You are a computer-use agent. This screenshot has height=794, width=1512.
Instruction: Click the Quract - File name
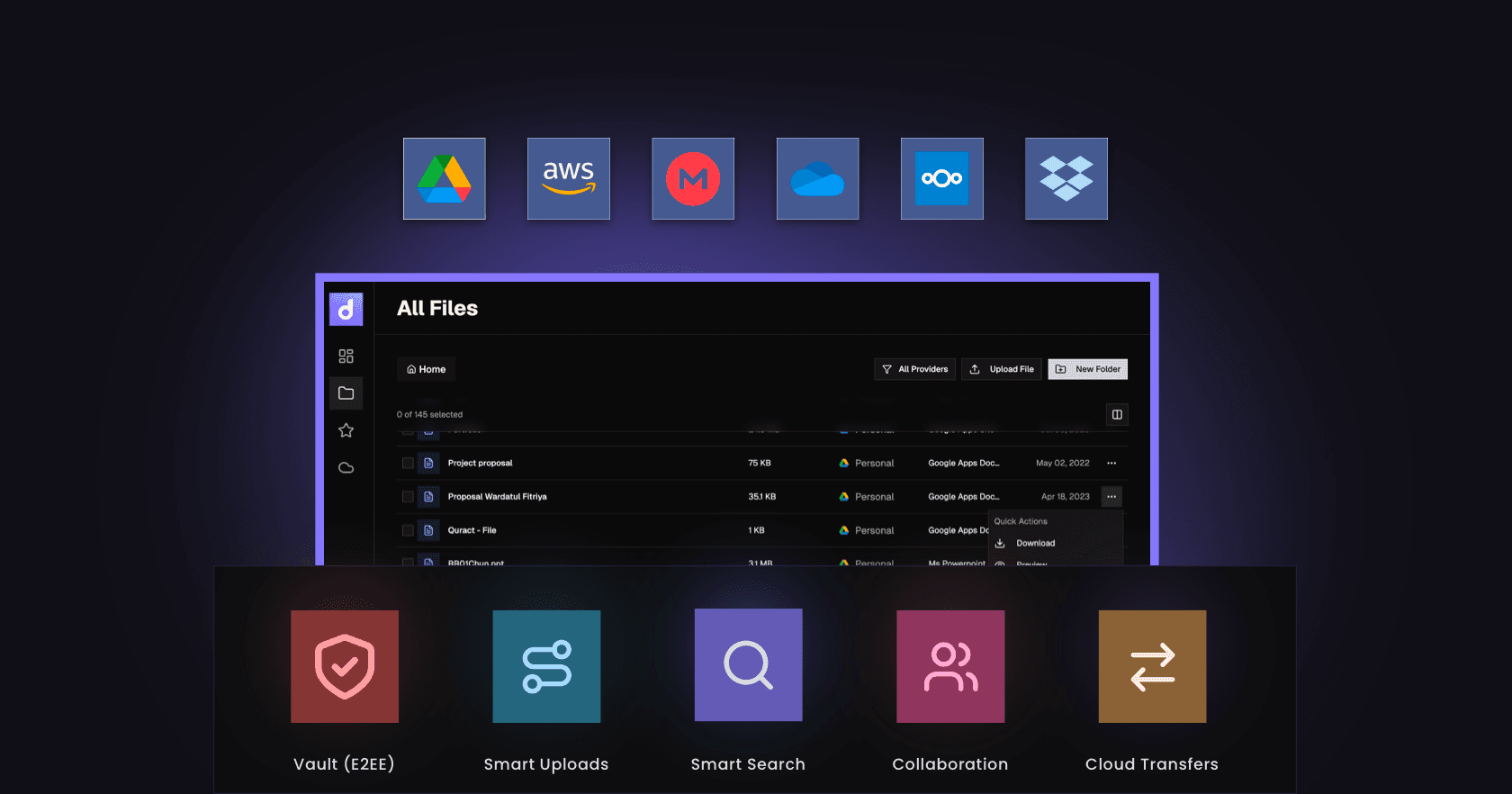472,530
